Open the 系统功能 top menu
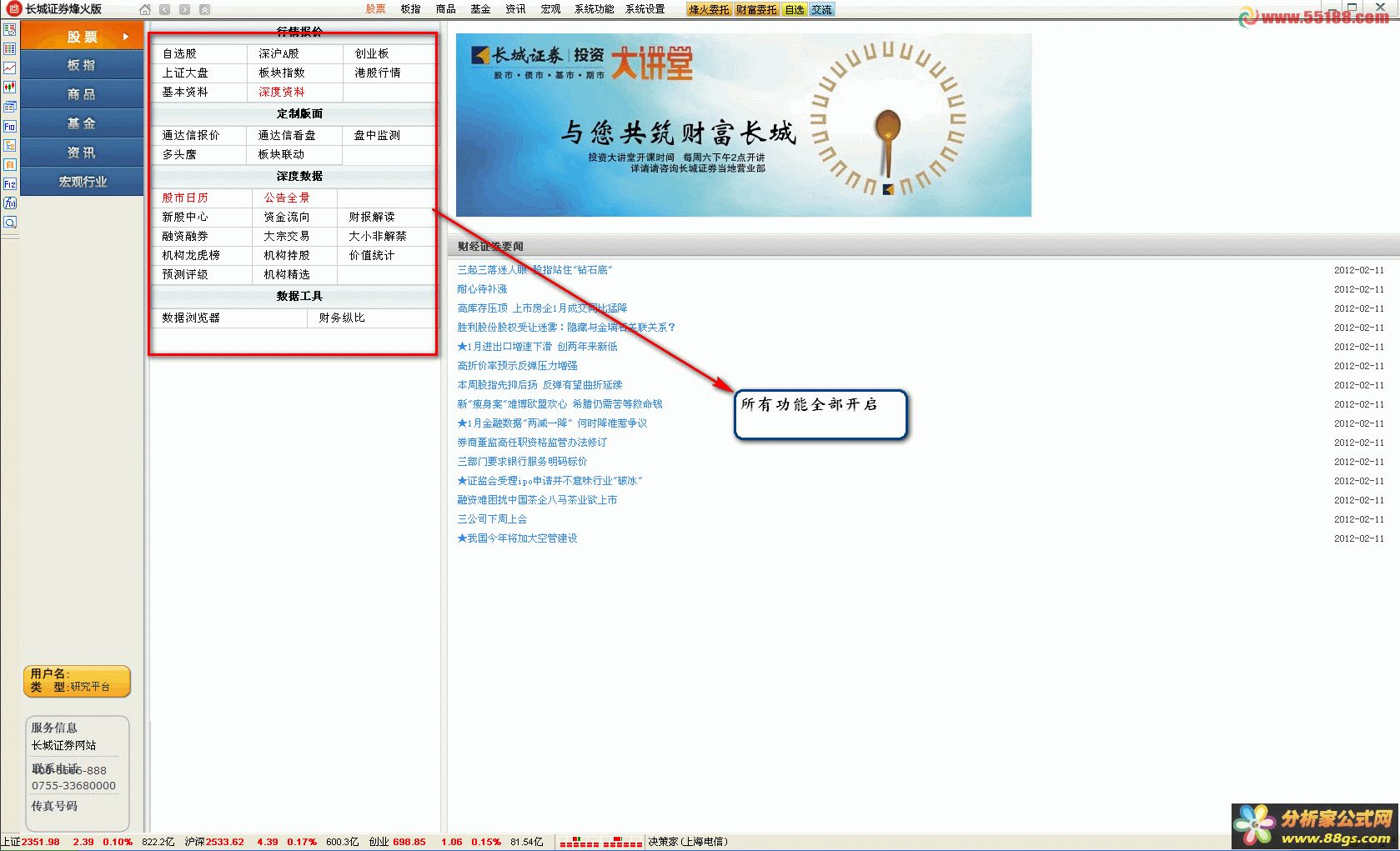The height and width of the screenshot is (851, 1400). (x=595, y=9)
